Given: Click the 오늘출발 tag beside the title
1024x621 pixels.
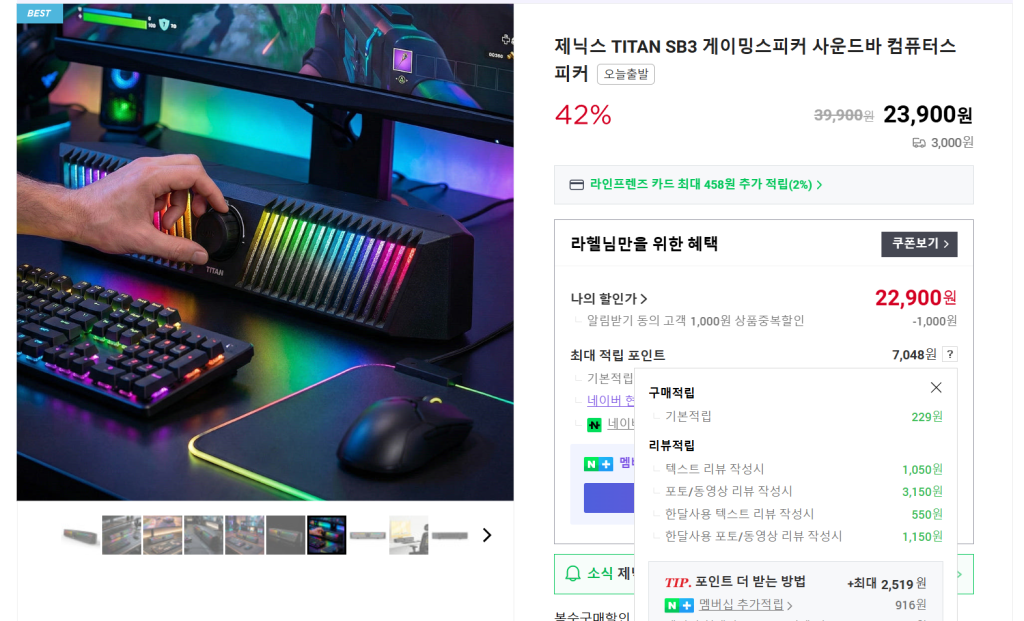Looking at the screenshot, I should click(x=626, y=74).
